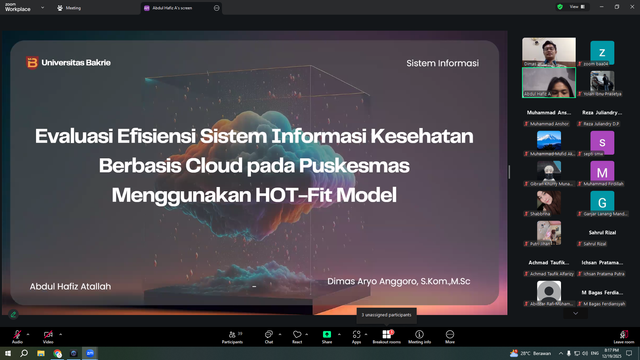Viewport: 640px width, 360px height.
Task: Open video options arrow next to Video
Action: tap(60, 334)
